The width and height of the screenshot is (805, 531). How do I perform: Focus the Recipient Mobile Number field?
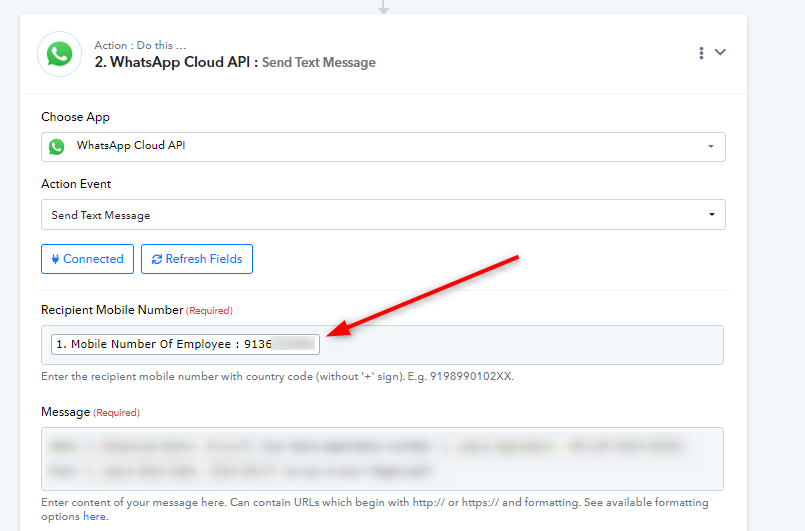pyautogui.click(x=382, y=345)
